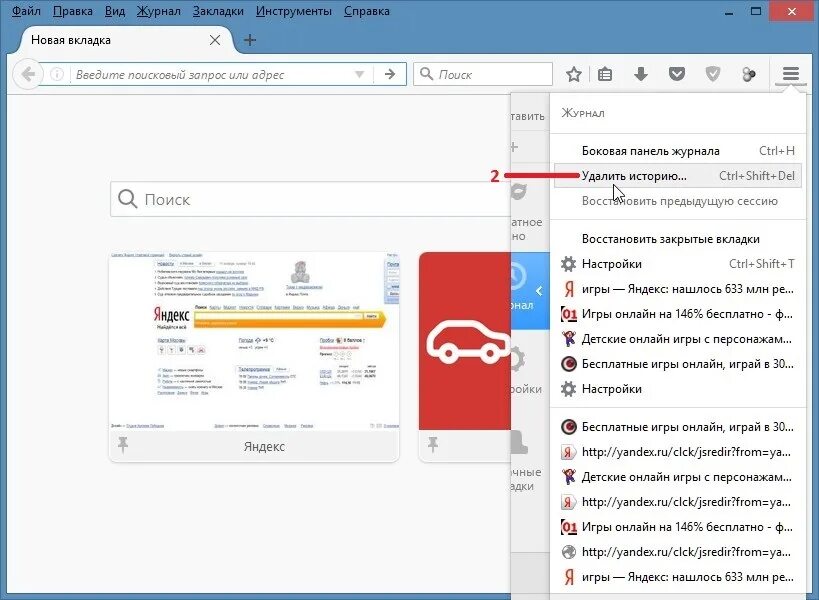
Task: Open first Игры онлайн на 146% entry
Action: [x=677, y=314]
